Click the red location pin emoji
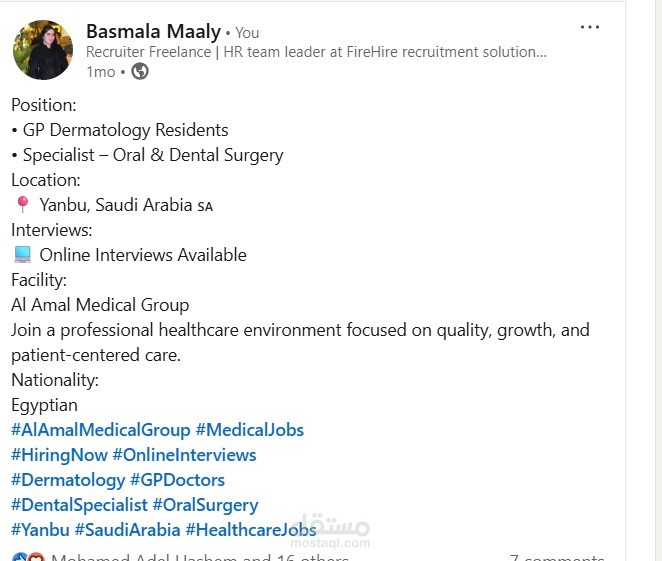 pyautogui.click(x=22, y=205)
